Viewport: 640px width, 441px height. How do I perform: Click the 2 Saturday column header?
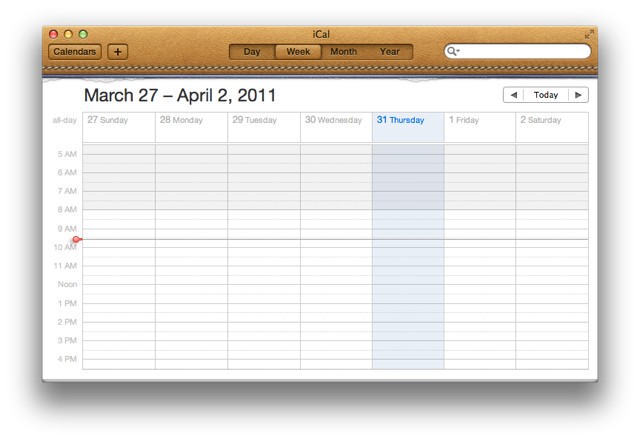point(540,120)
